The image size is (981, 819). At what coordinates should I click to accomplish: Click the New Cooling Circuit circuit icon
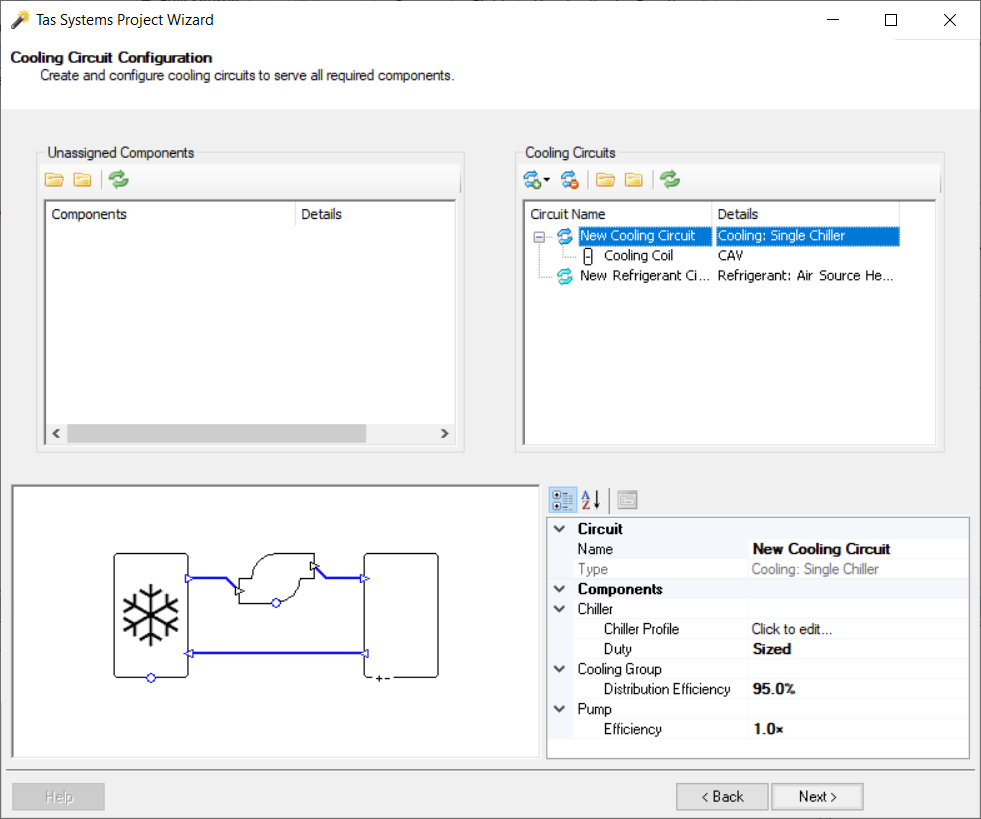(565, 237)
